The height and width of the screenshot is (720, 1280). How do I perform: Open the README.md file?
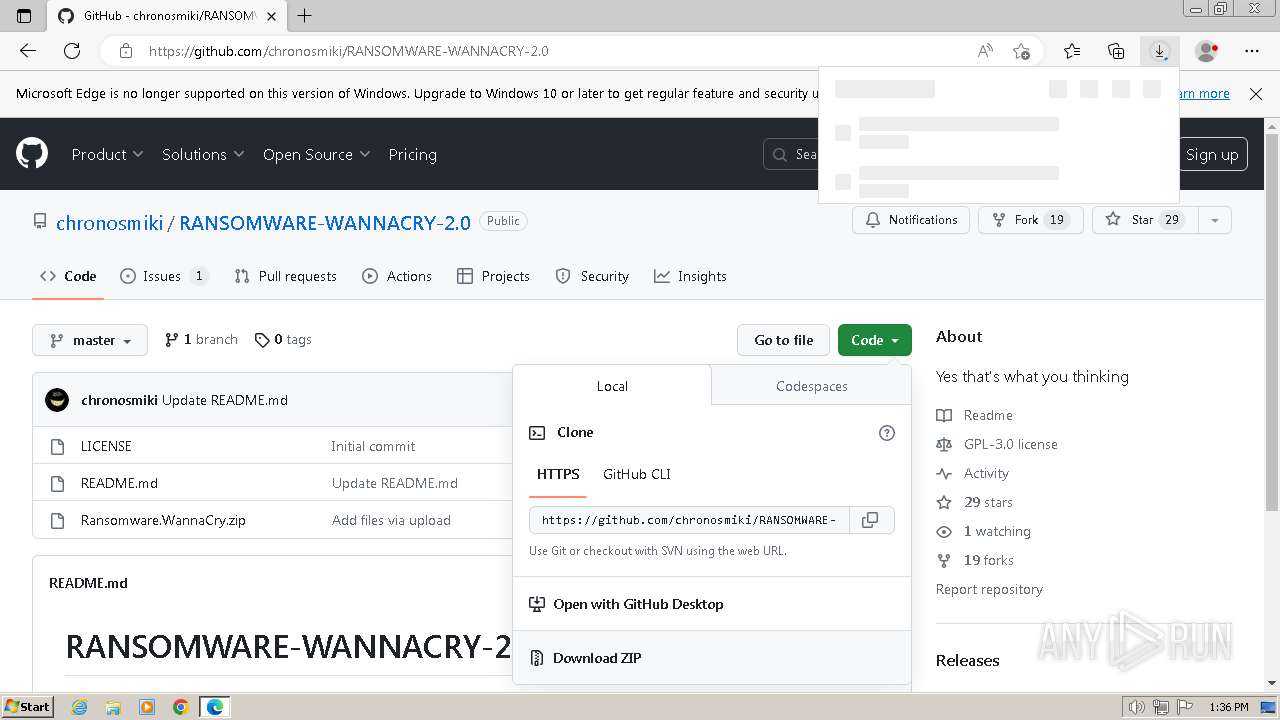pos(119,483)
